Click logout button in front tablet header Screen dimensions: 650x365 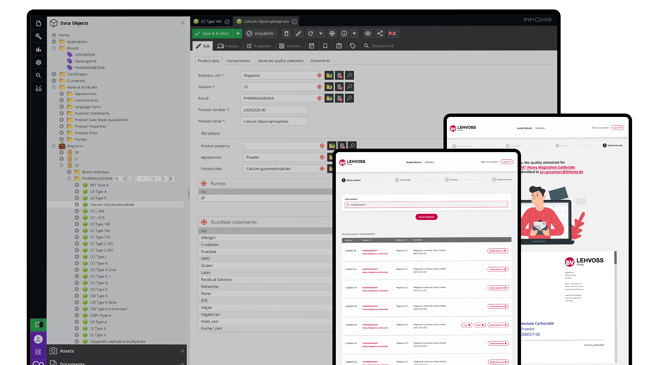(507, 162)
